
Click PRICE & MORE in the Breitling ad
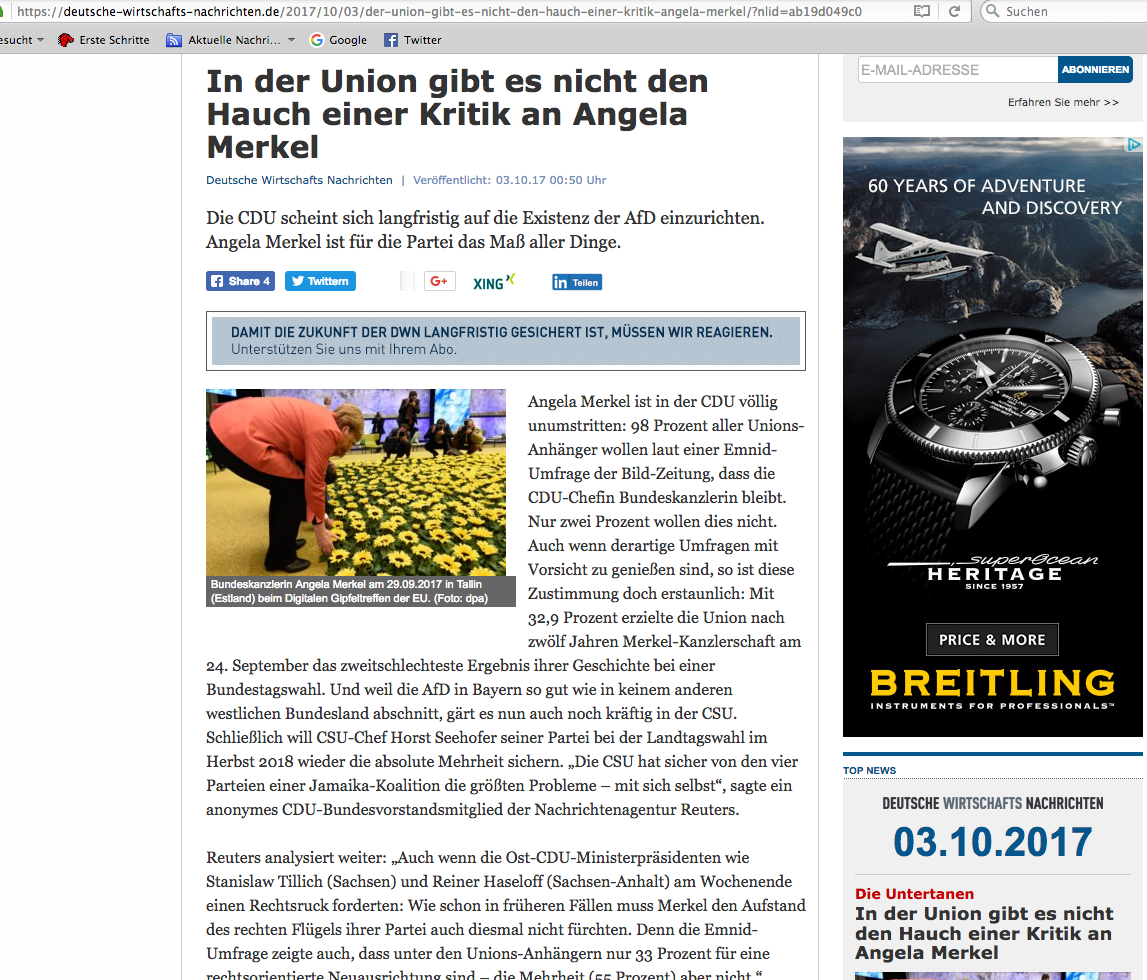click(x=992, y=640)
